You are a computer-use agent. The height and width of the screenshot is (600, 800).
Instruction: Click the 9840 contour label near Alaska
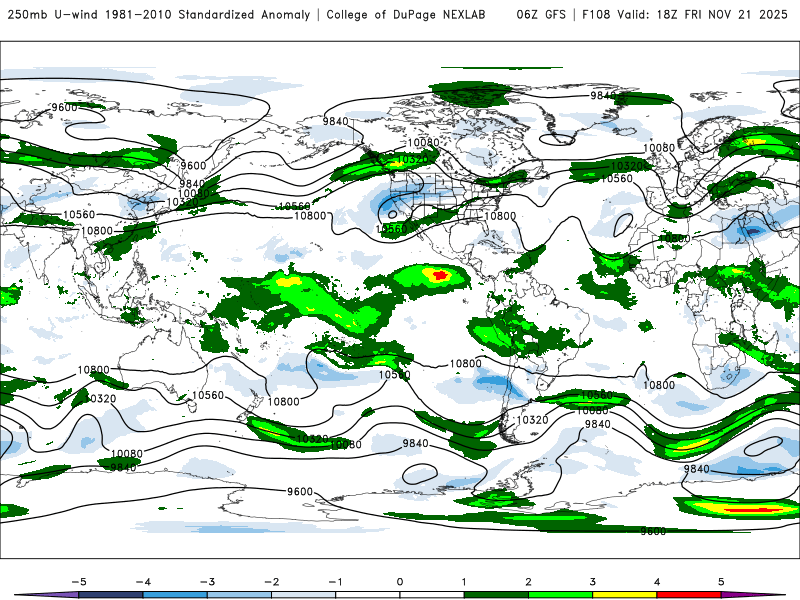pos(335,121)
